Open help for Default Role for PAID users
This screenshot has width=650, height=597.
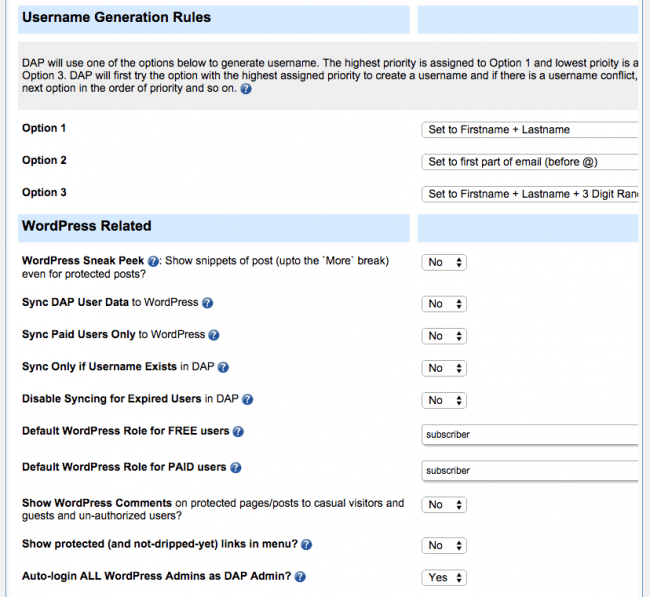(x=236, y=467)
